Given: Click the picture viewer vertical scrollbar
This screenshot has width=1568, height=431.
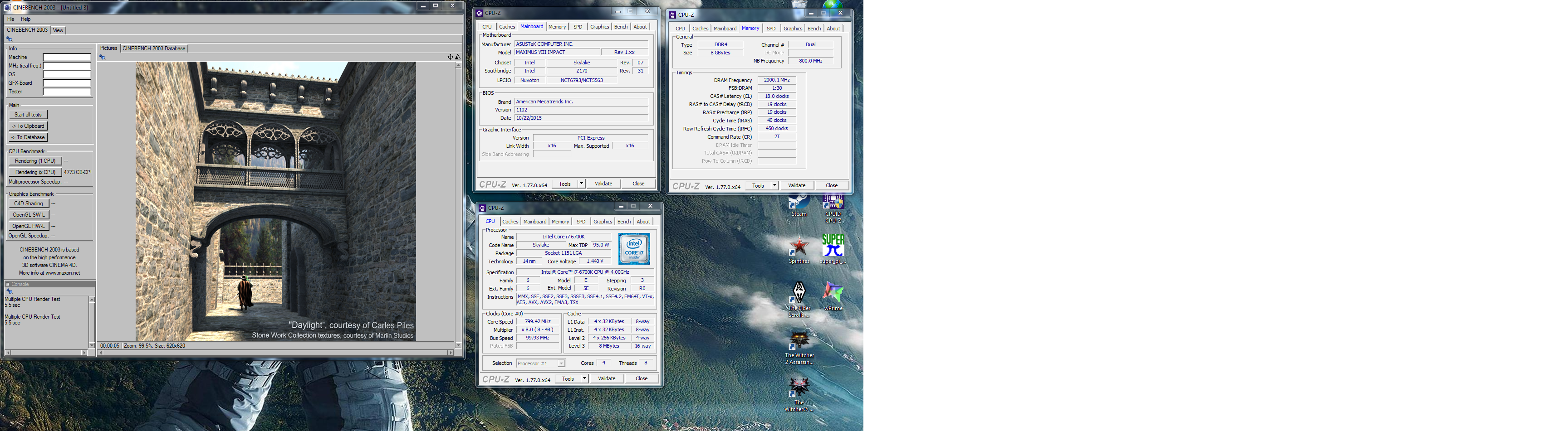Looking at the screenshot, I should (x=458, y=205).
